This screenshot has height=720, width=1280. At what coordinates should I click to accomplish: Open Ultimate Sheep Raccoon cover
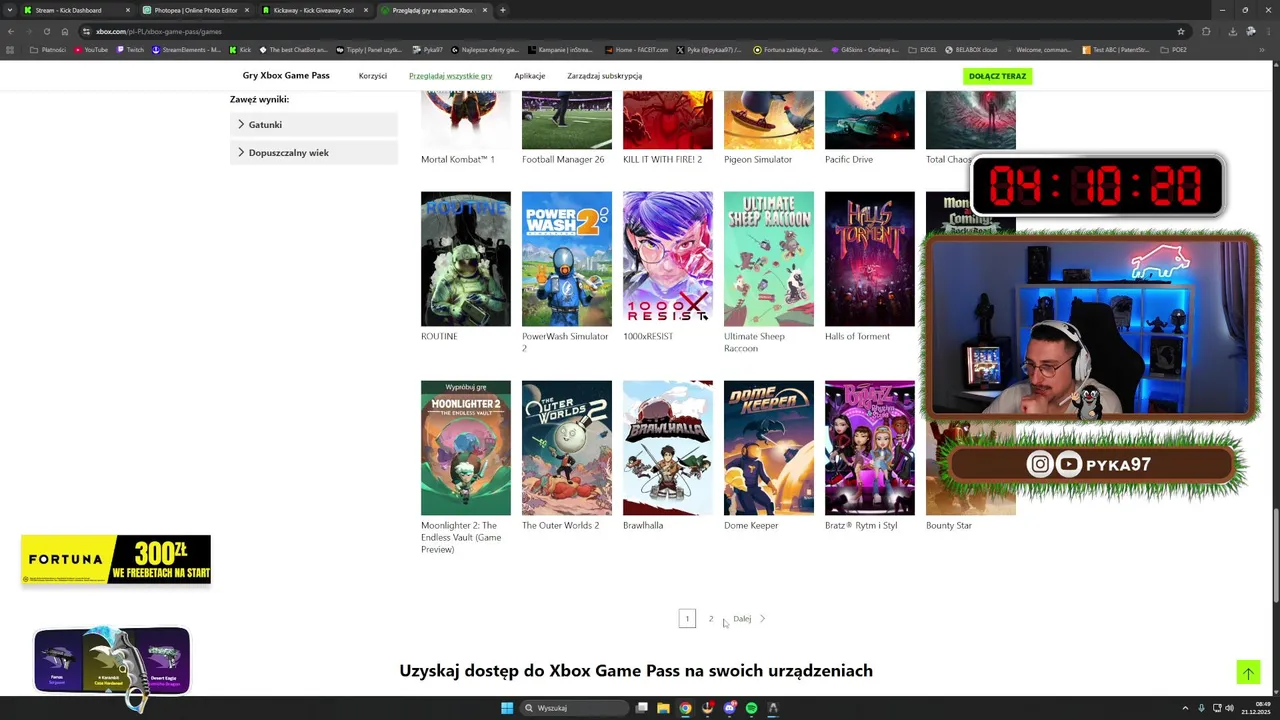click(769, 259)
